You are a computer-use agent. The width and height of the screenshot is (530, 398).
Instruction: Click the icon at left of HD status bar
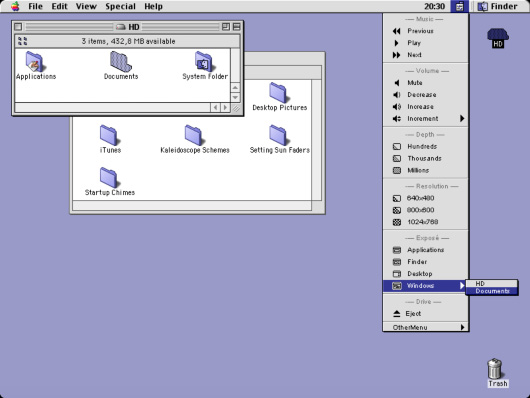pyautogui.click(x=22, y=41)
